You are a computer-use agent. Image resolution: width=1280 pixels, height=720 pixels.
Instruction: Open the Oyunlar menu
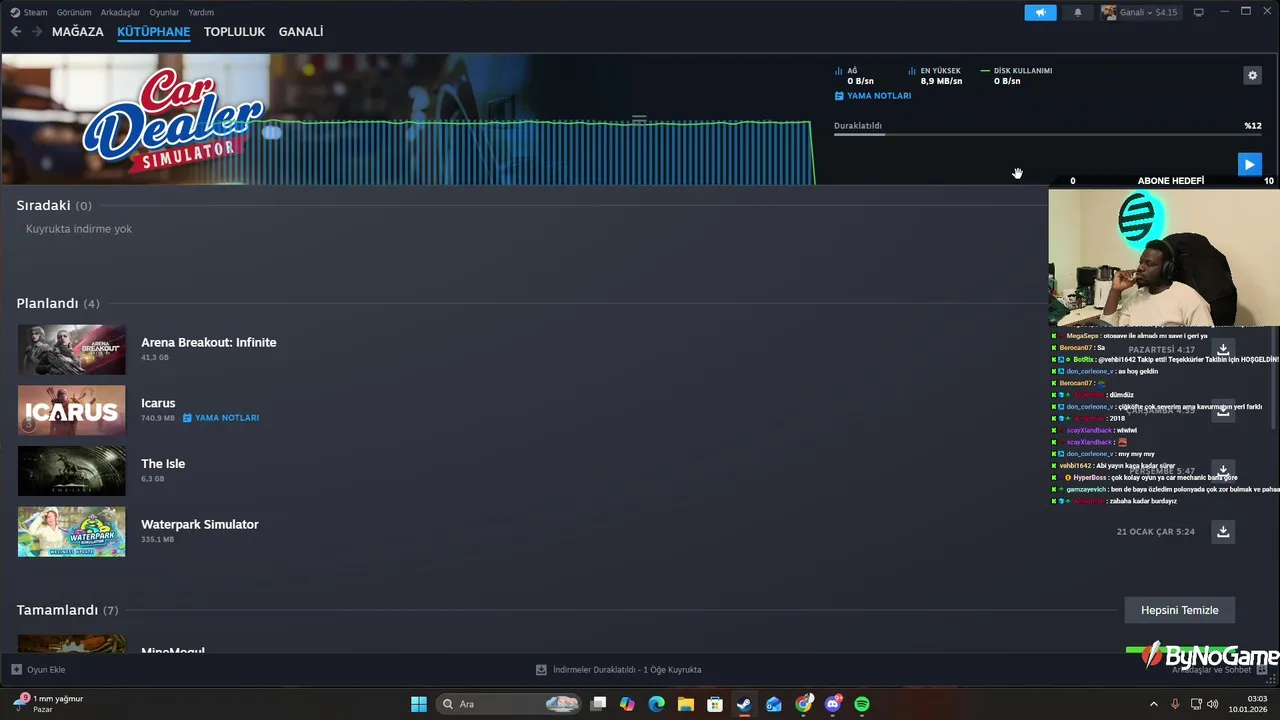[x=164, y=12]
